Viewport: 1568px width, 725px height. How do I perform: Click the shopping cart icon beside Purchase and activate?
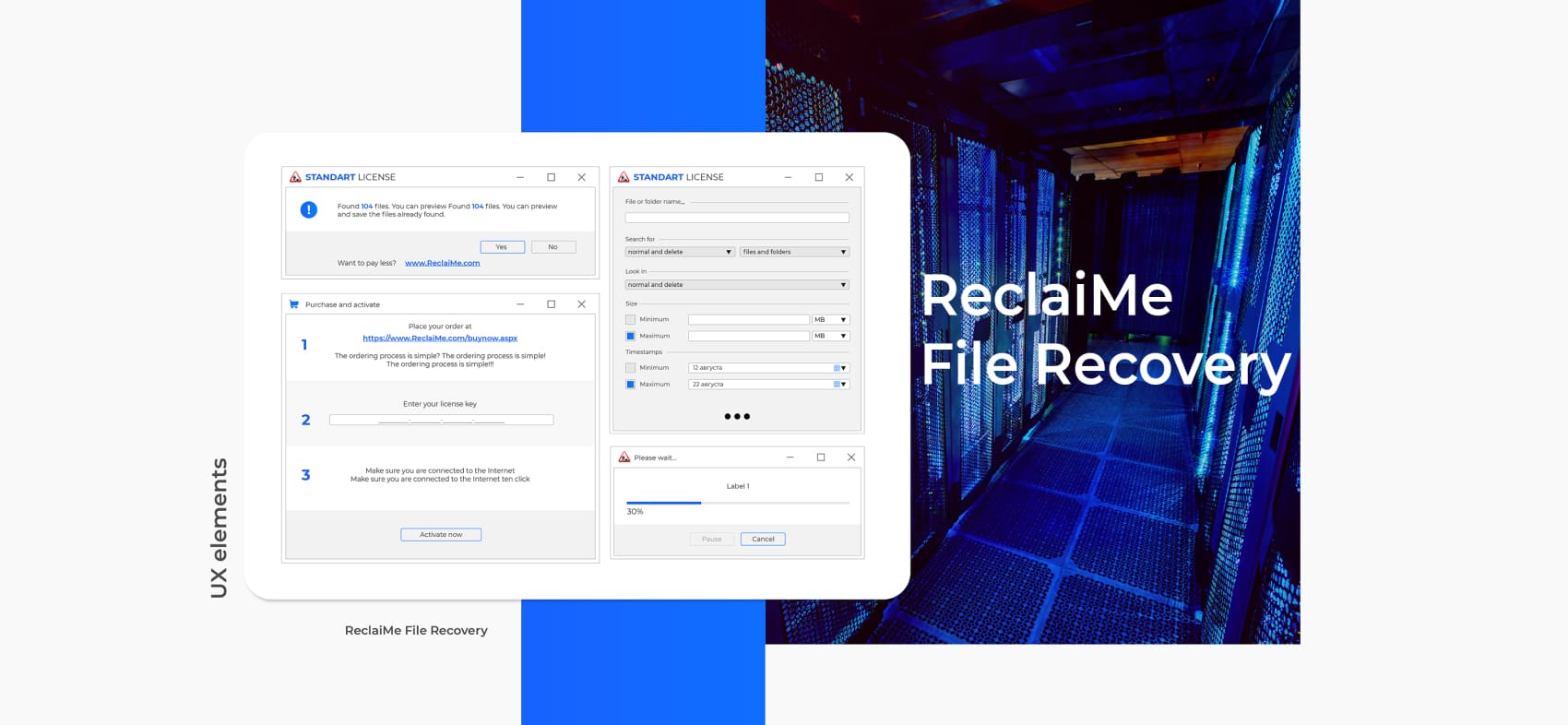pos(294,304)
